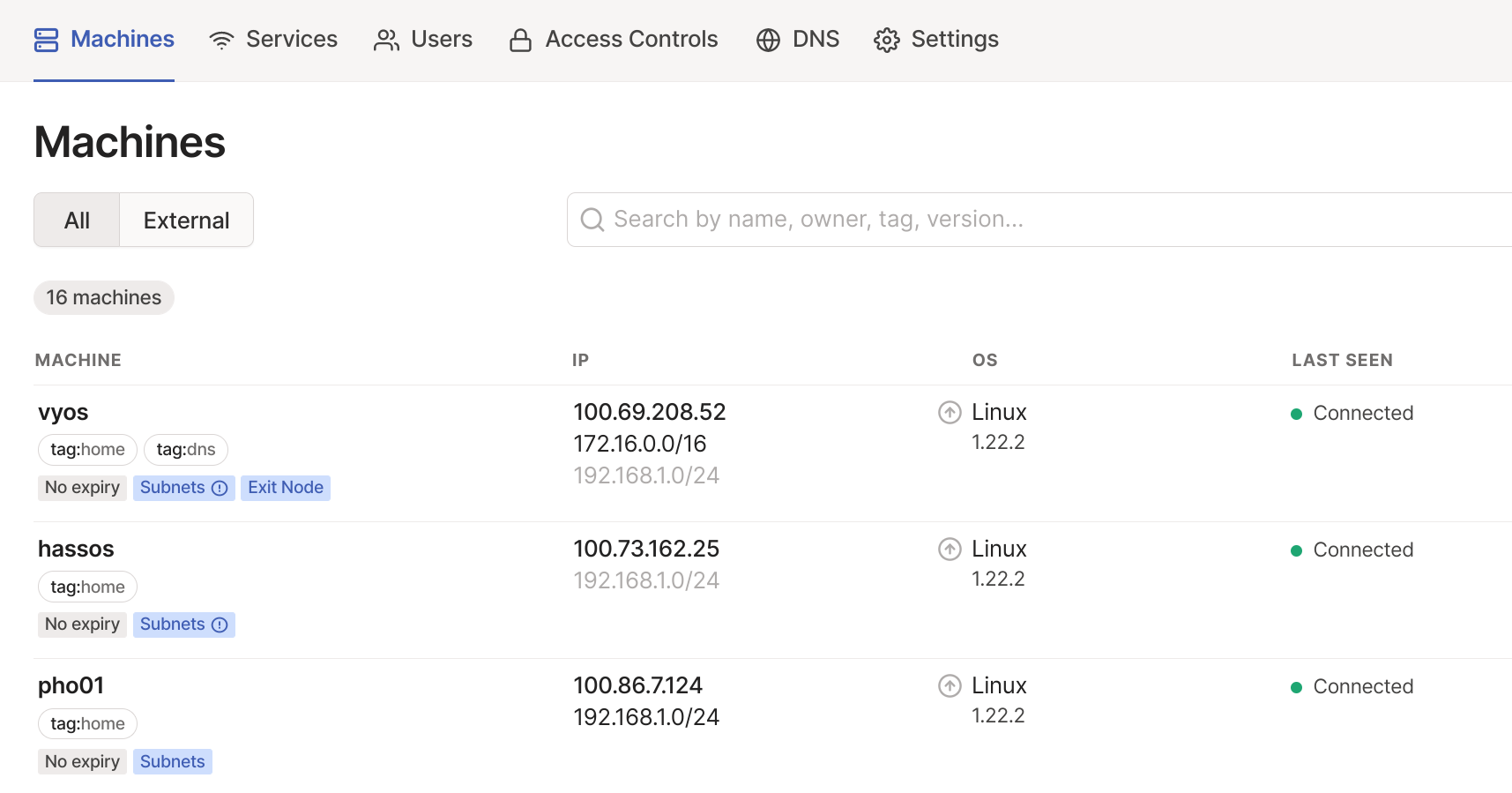Click greyed subnet 192.168.1.0/24 under hassos
Image resolution: width=1512 pixels, height=793 pixels.
click(646, 580)
